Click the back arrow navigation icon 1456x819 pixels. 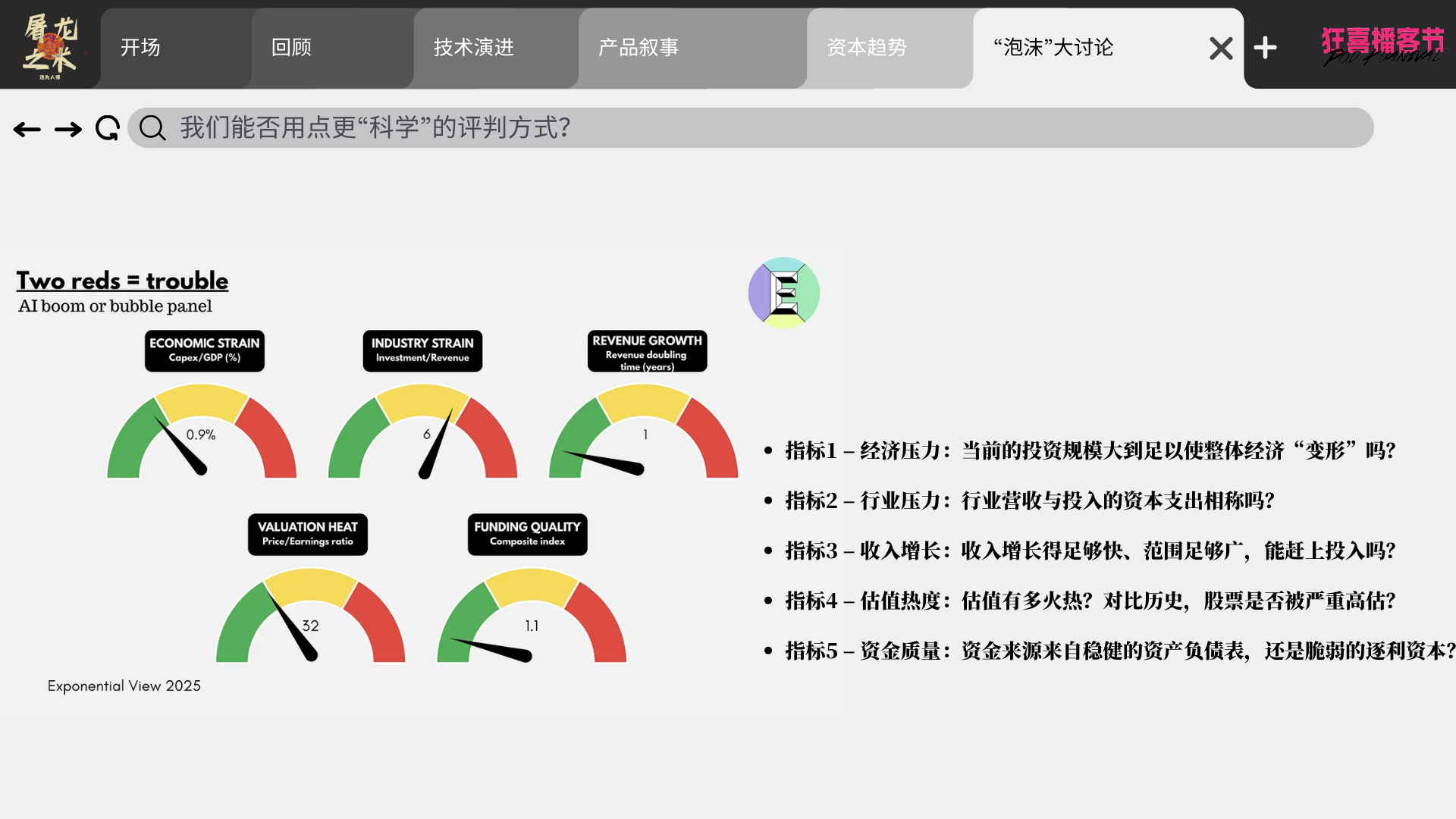click(x=27, y=129)
